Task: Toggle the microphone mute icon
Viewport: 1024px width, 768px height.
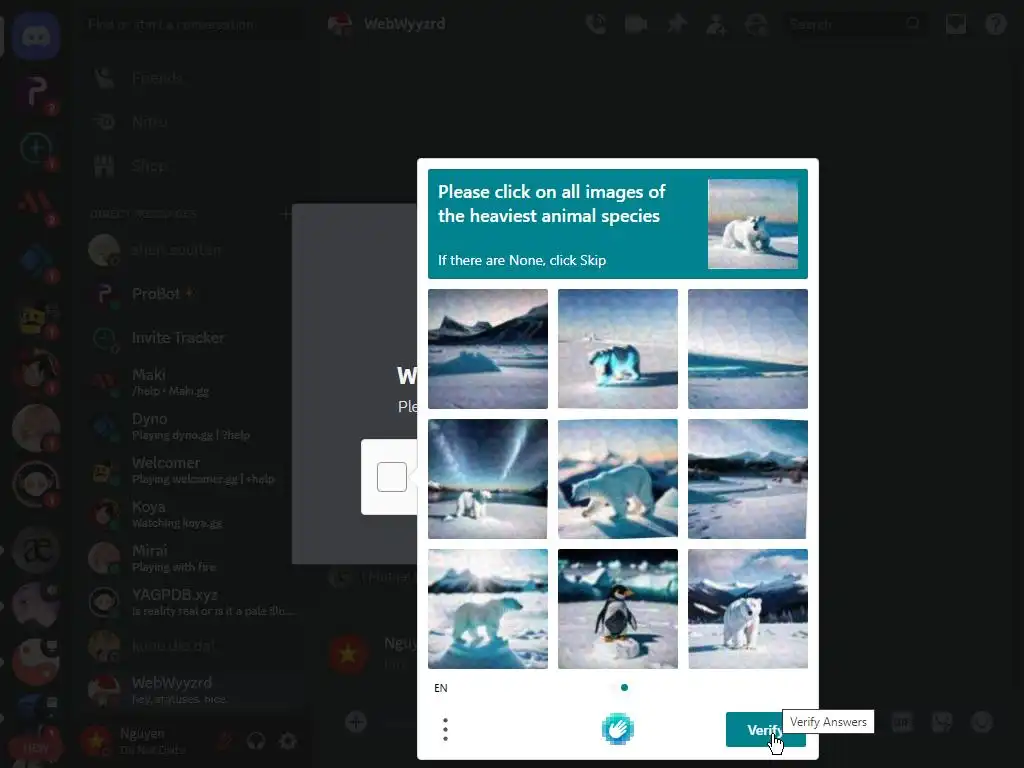Action: click(x=225, y=741)
